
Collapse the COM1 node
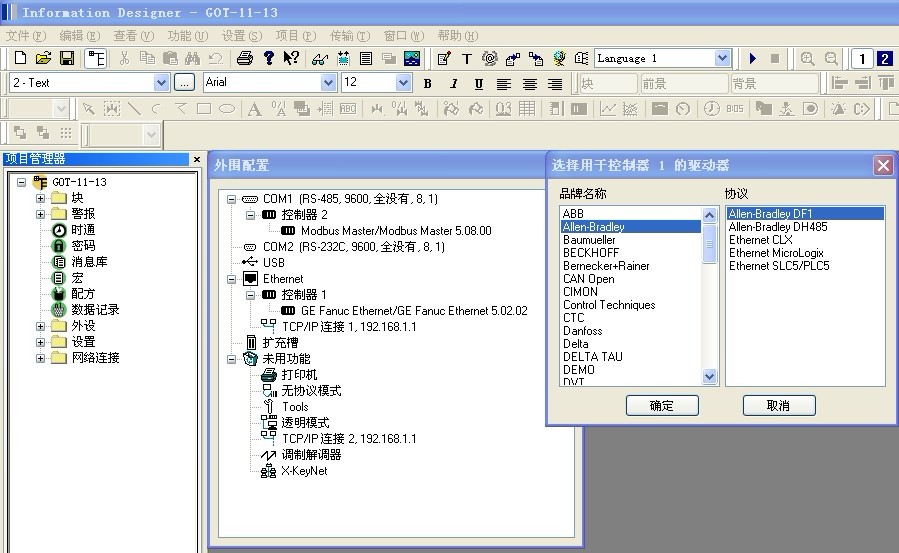coord(231,199)
